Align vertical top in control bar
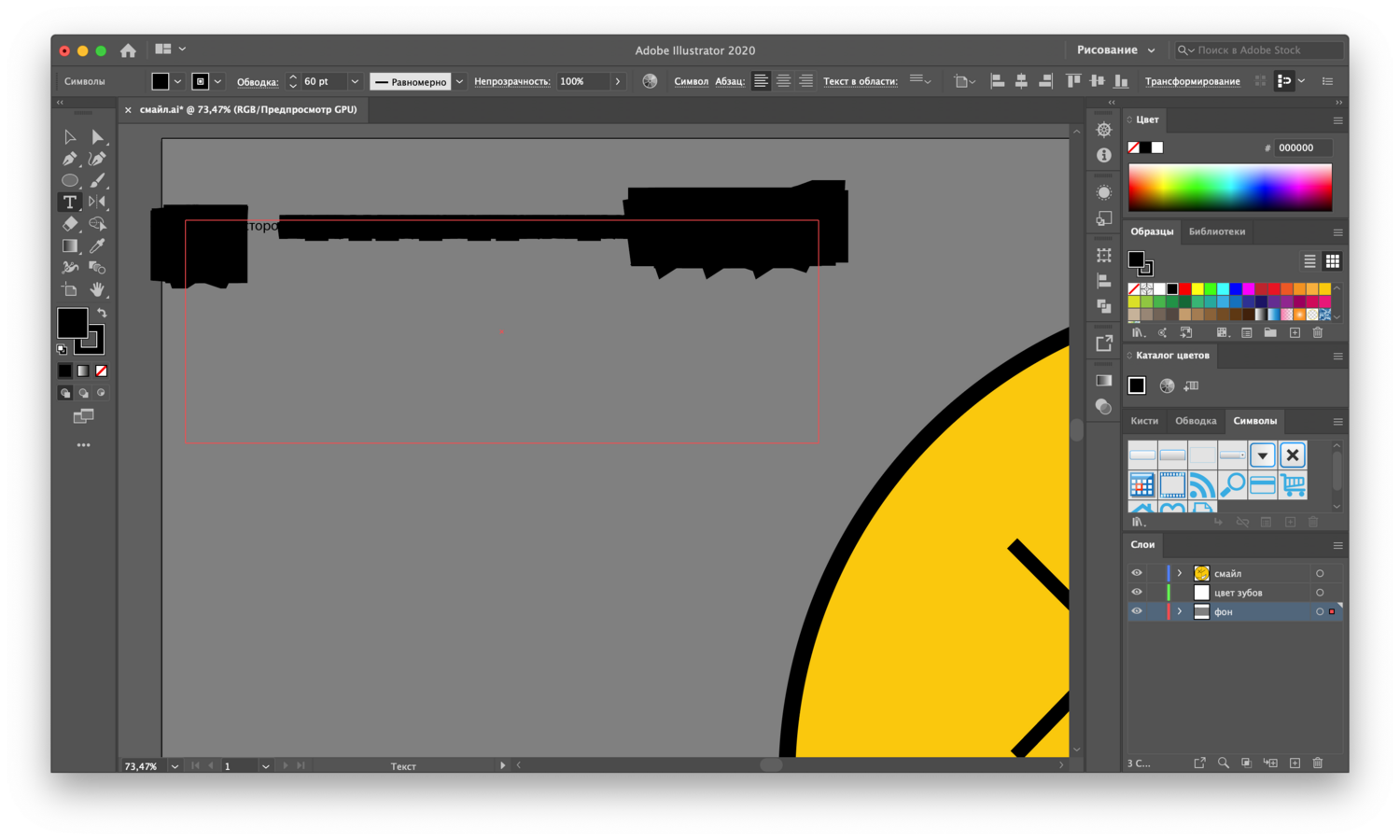Viewport: 1400px width, 840px height. pos(1073,81)
